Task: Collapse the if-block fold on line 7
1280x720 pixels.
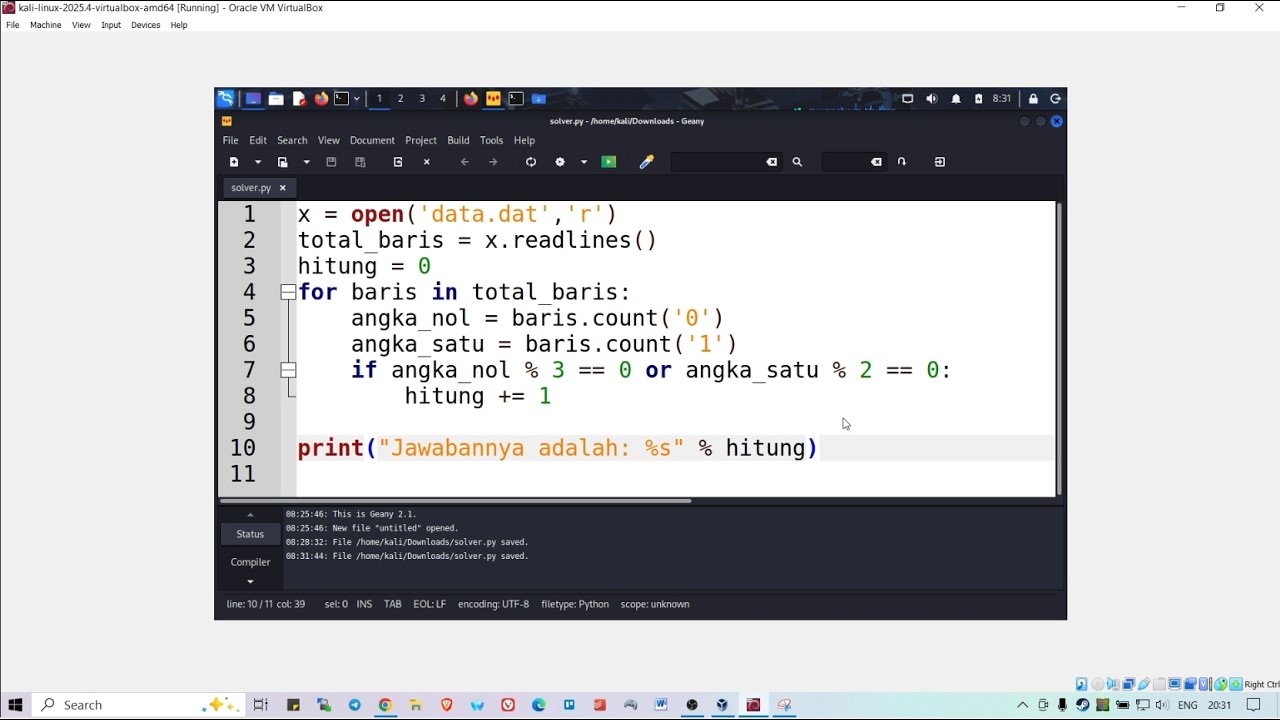Action: (x=288, y=370)
